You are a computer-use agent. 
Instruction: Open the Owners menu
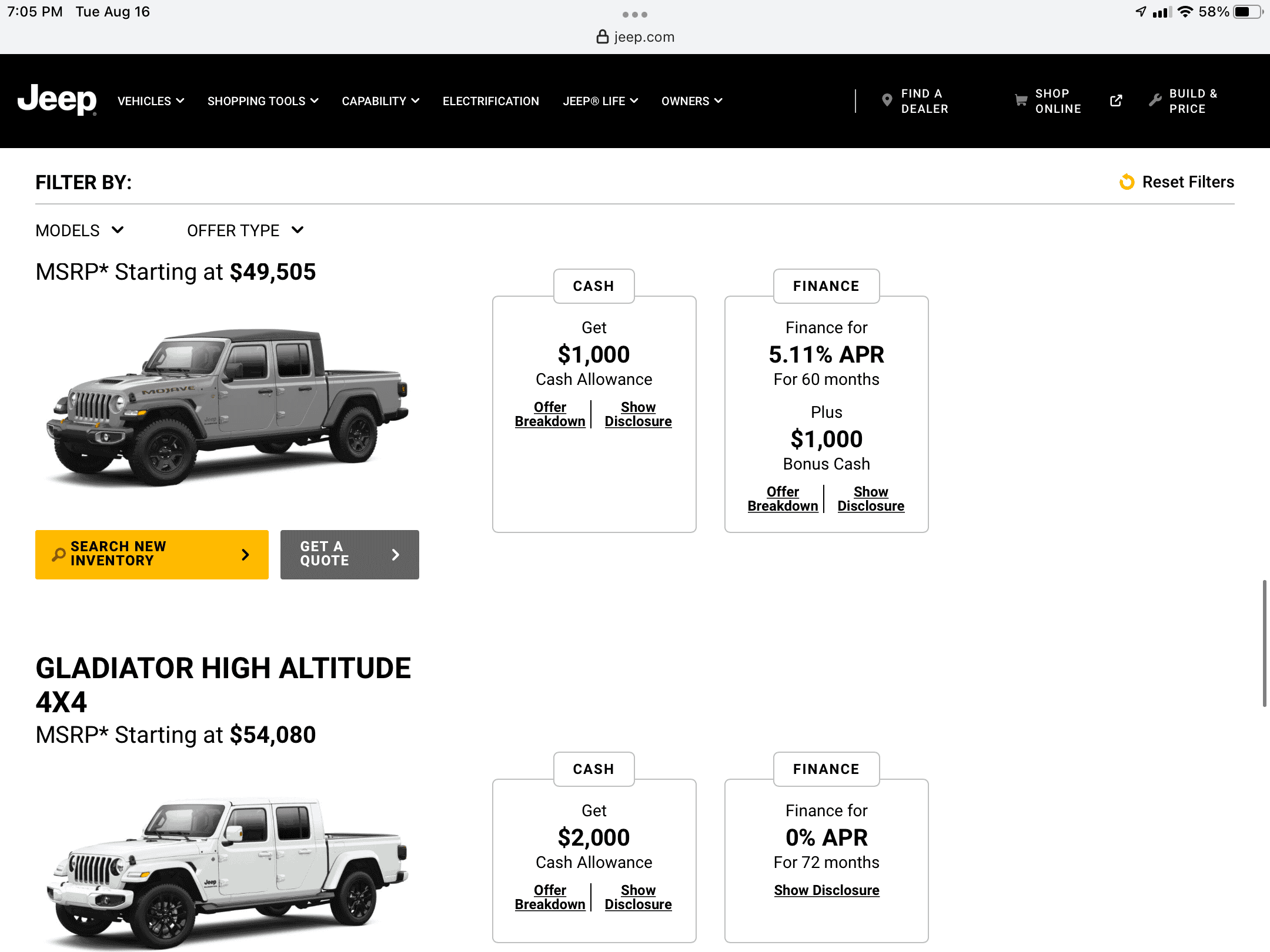pos(691,101)
